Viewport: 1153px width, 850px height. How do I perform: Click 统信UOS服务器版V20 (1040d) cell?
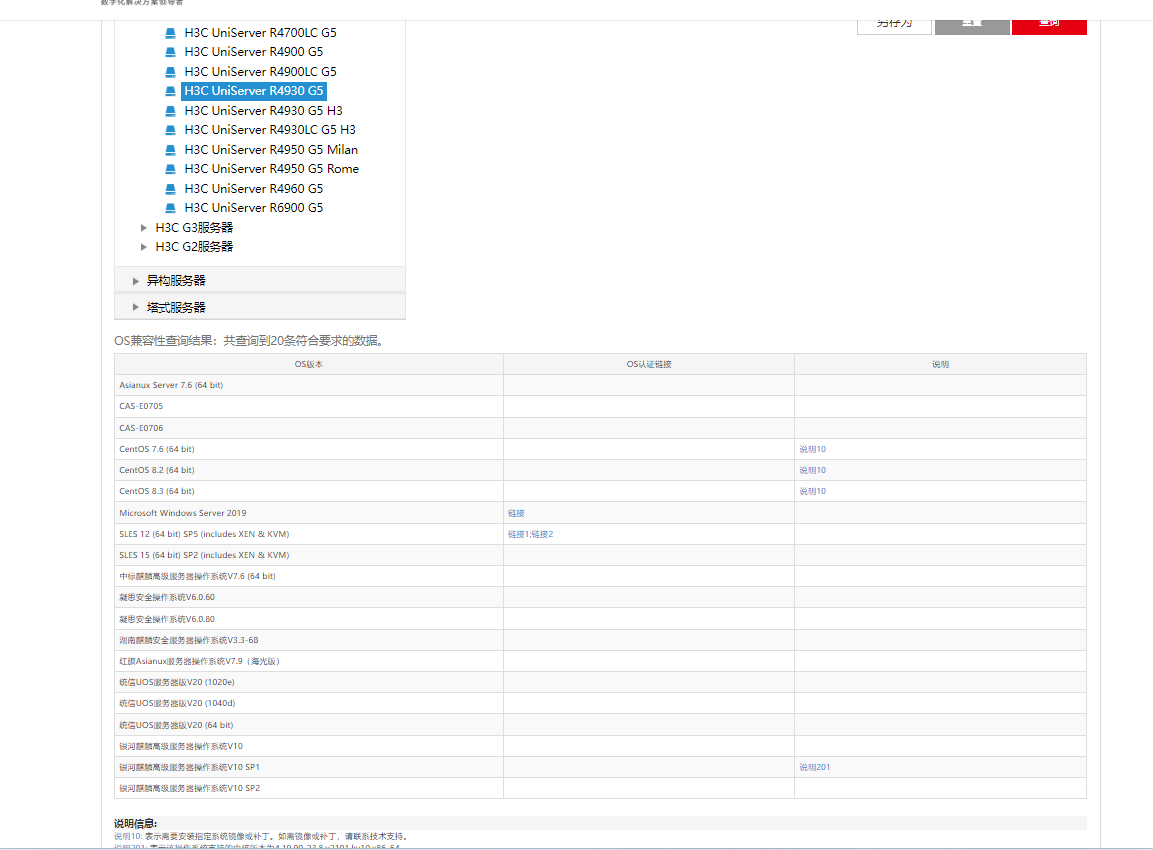pyautogui.click(x=309, y=704)
